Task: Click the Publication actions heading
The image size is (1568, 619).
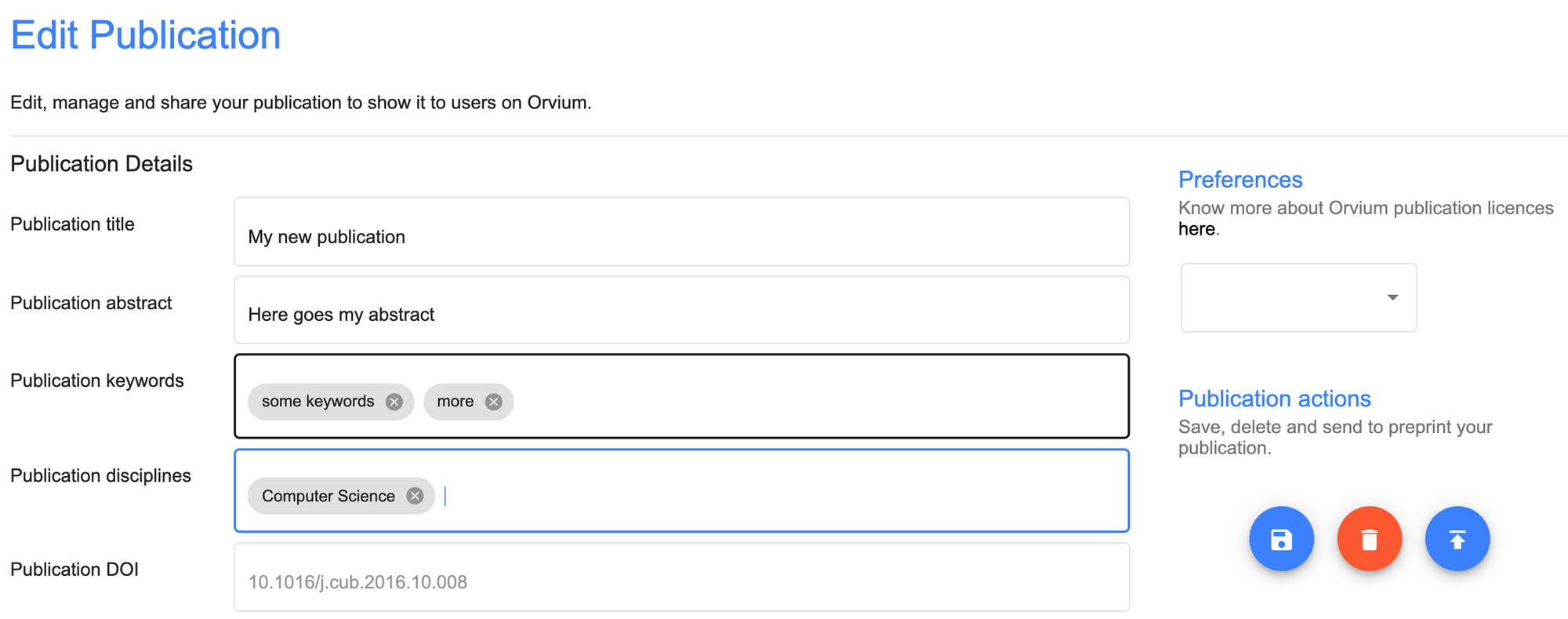Action: 1275,399
